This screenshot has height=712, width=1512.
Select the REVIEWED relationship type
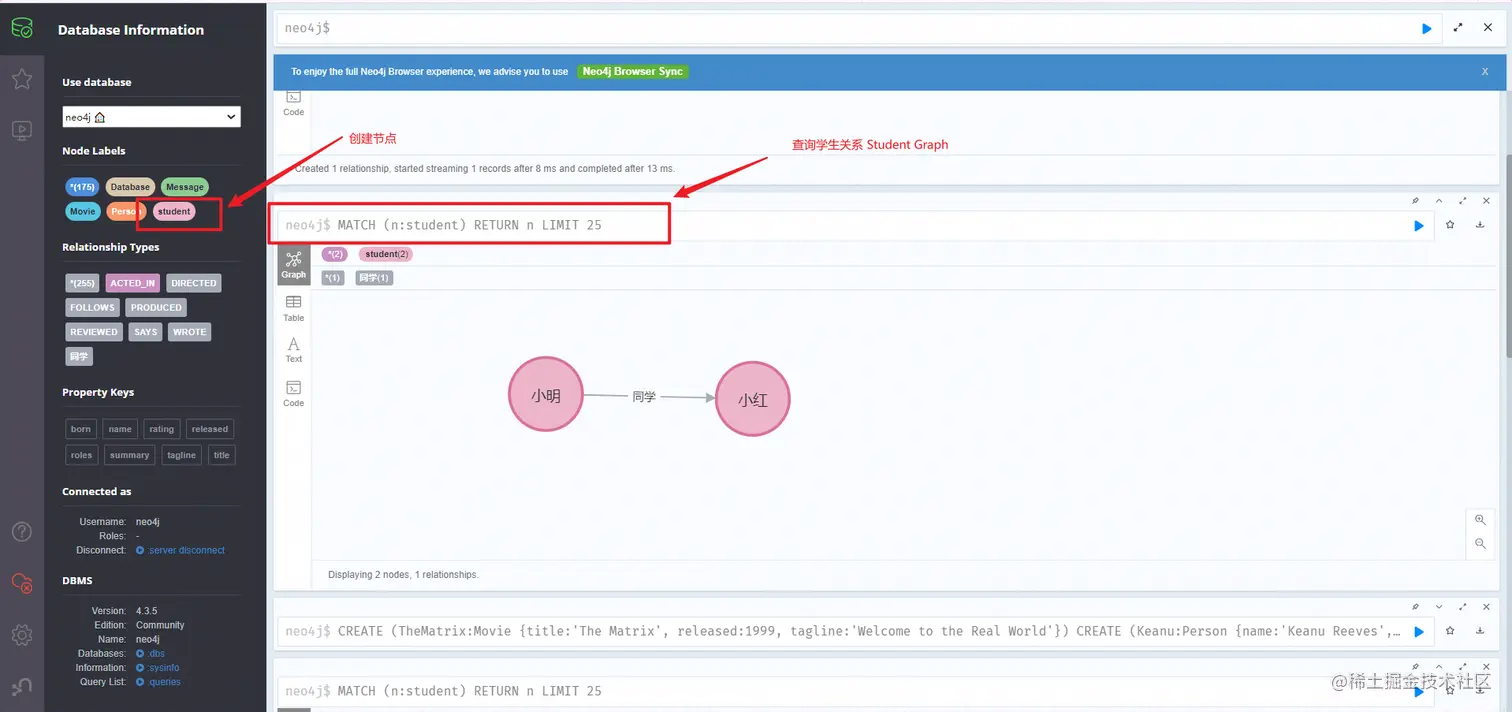point(94,332)
